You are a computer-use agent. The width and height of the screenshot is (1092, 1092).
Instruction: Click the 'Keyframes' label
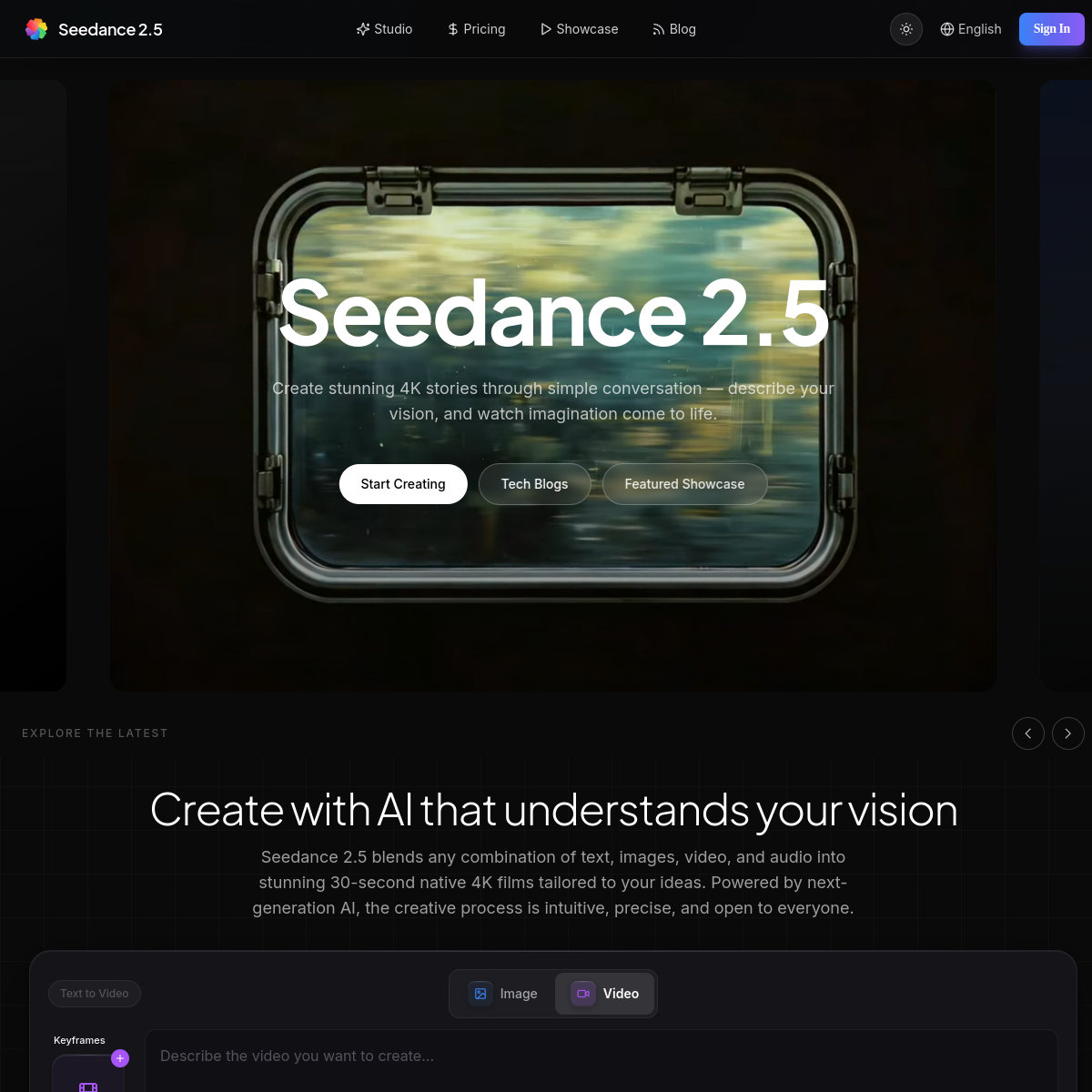(79, 1040)
